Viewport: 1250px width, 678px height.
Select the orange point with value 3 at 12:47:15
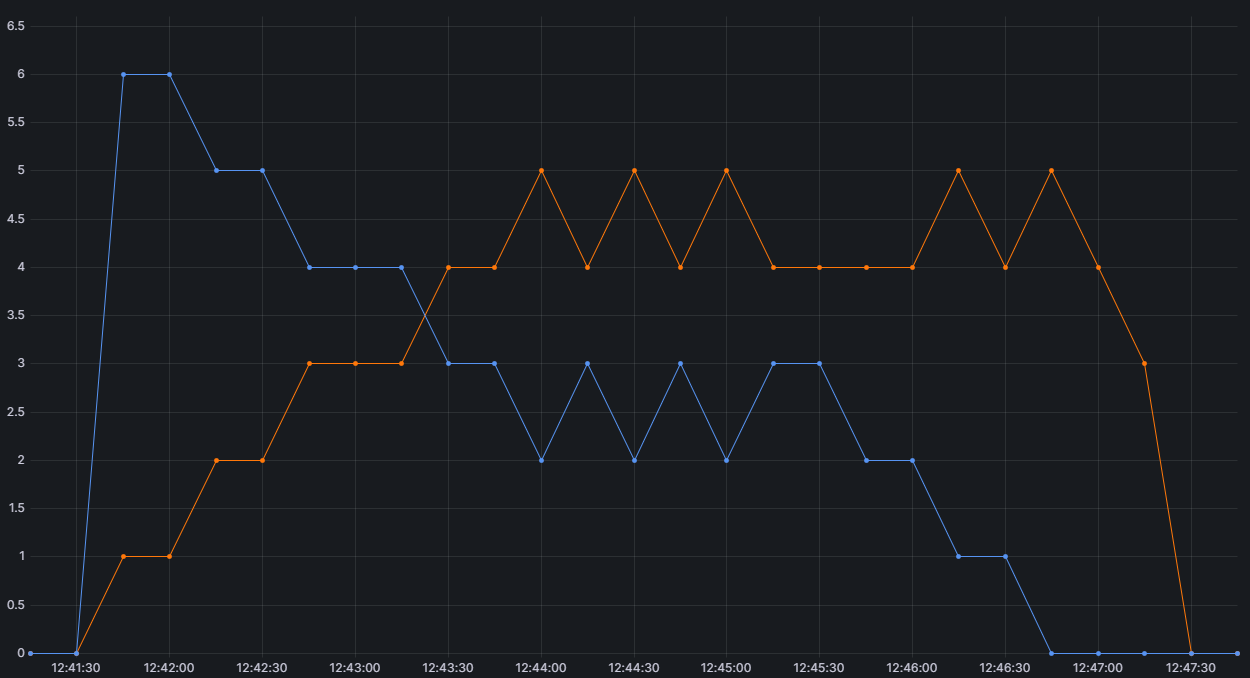click(1144, 363)
